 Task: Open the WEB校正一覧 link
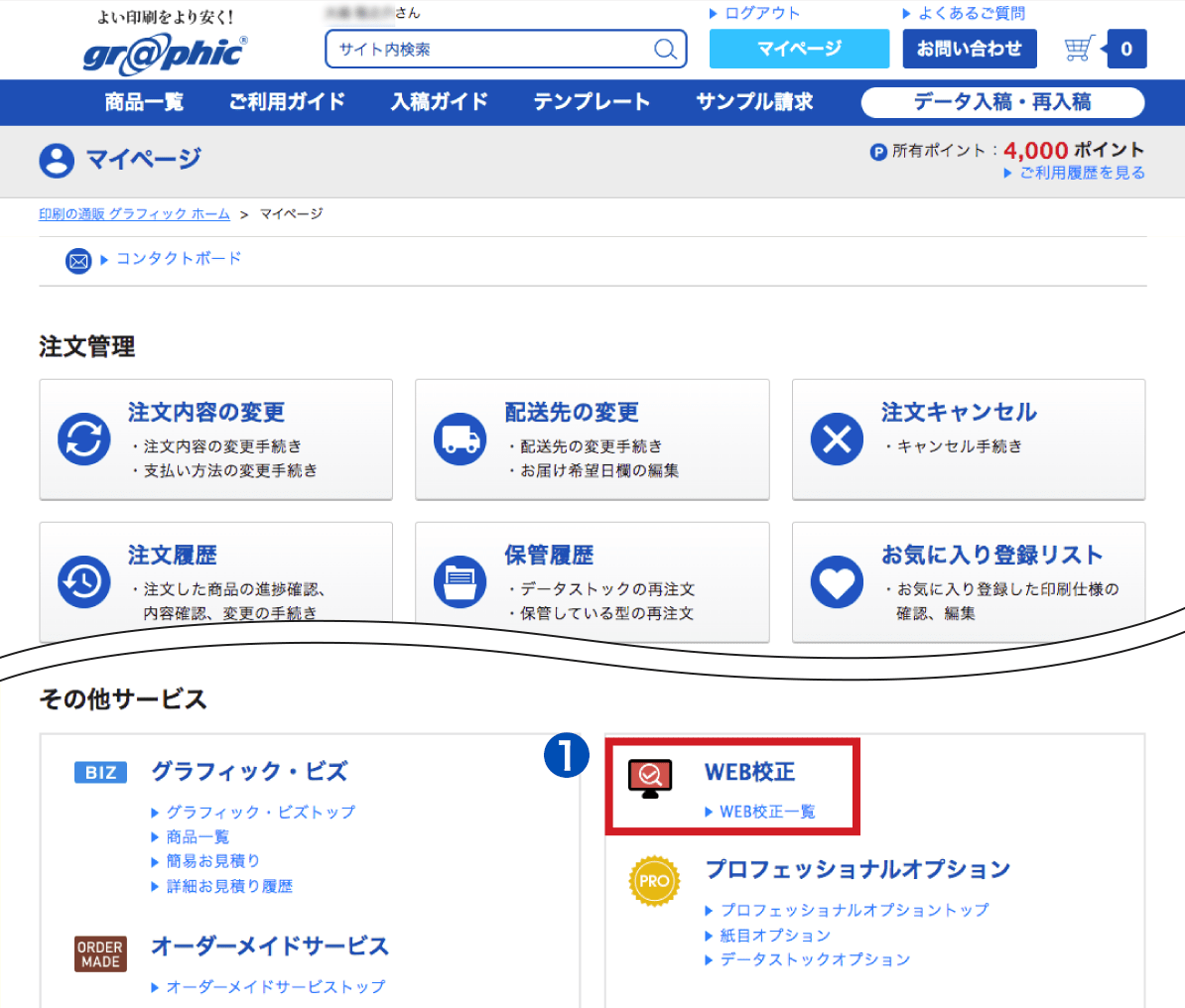click(766, 812)
